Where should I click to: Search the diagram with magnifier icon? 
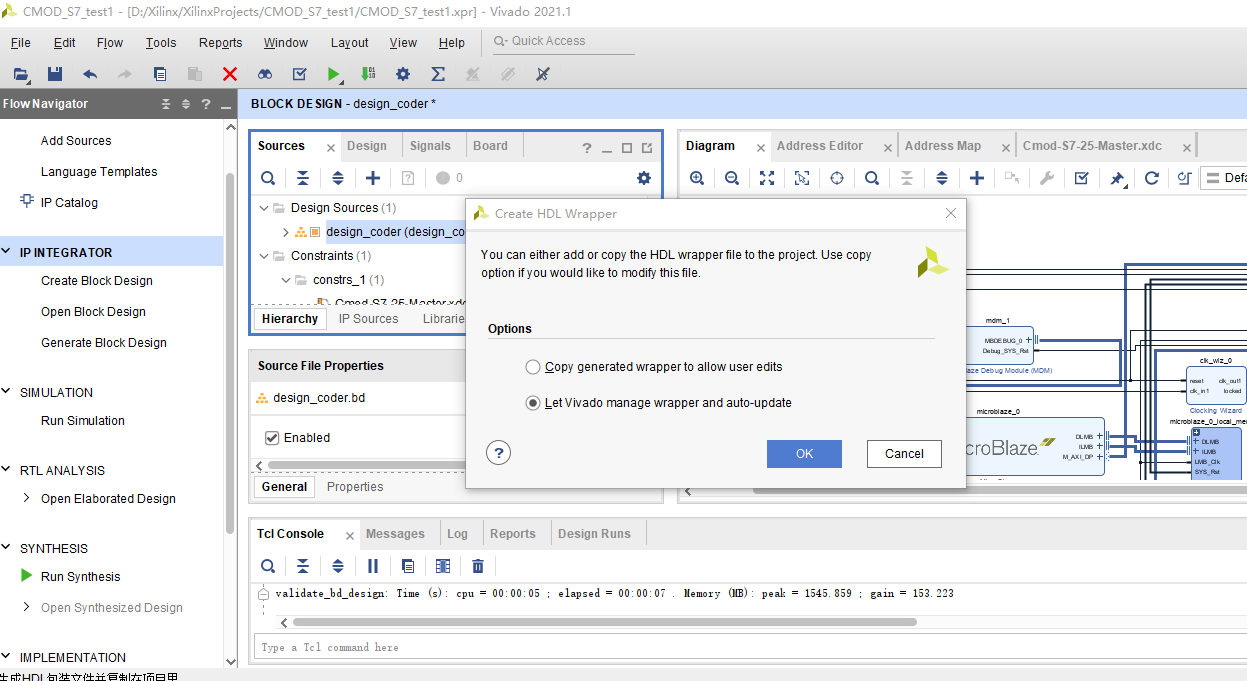coord(872,178)
